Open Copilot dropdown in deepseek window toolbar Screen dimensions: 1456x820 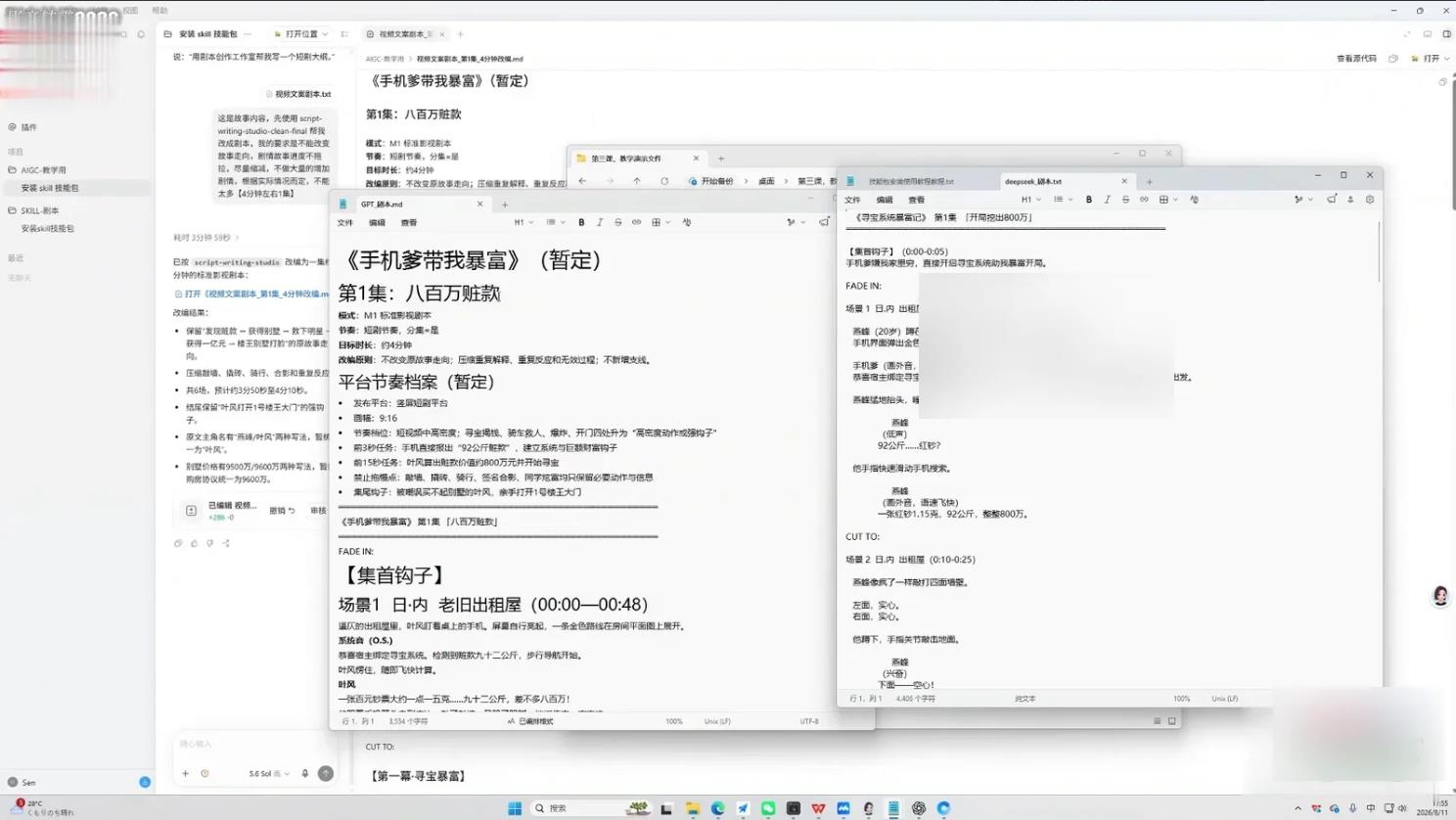point(1302,200)
